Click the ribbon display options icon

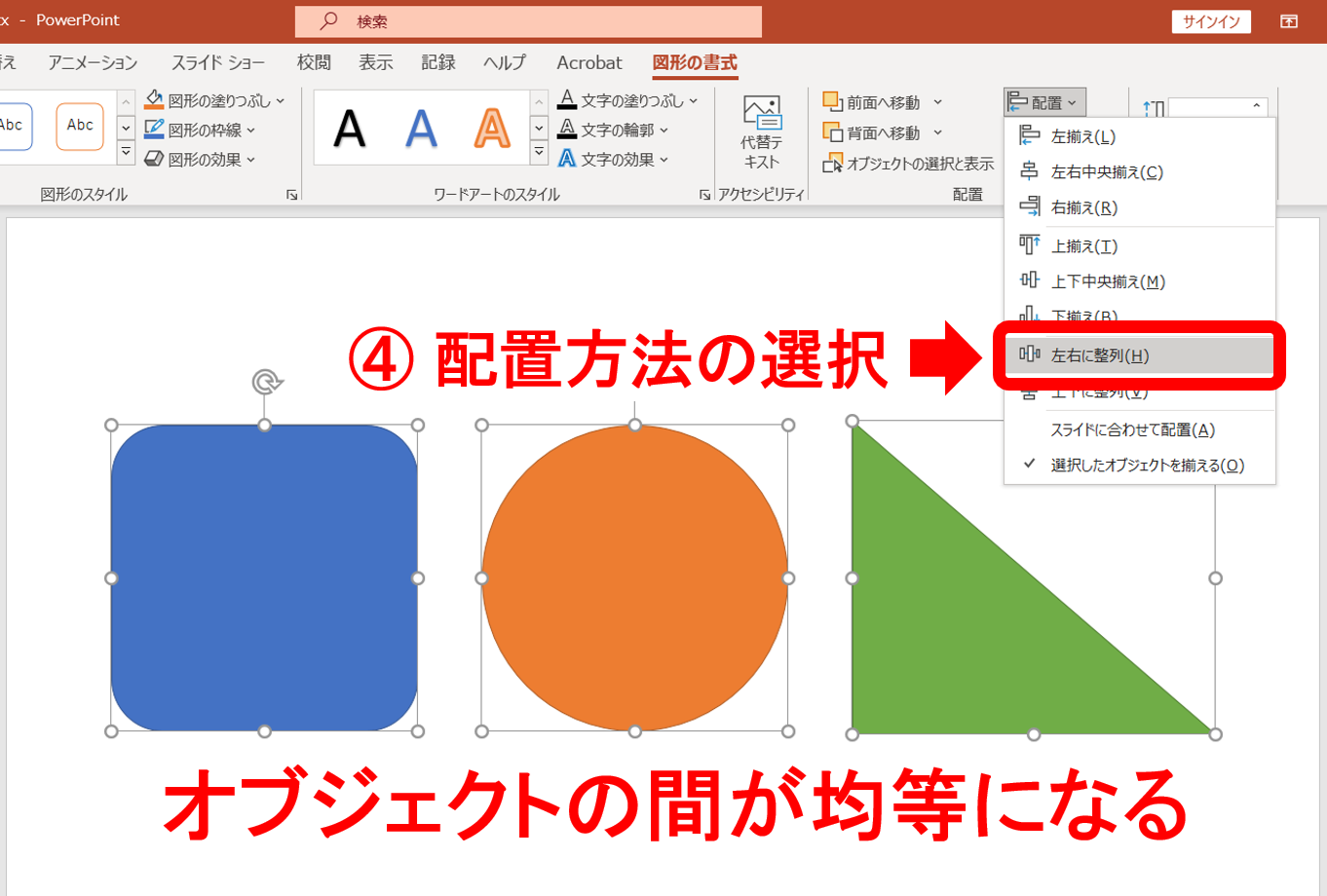1289,21
